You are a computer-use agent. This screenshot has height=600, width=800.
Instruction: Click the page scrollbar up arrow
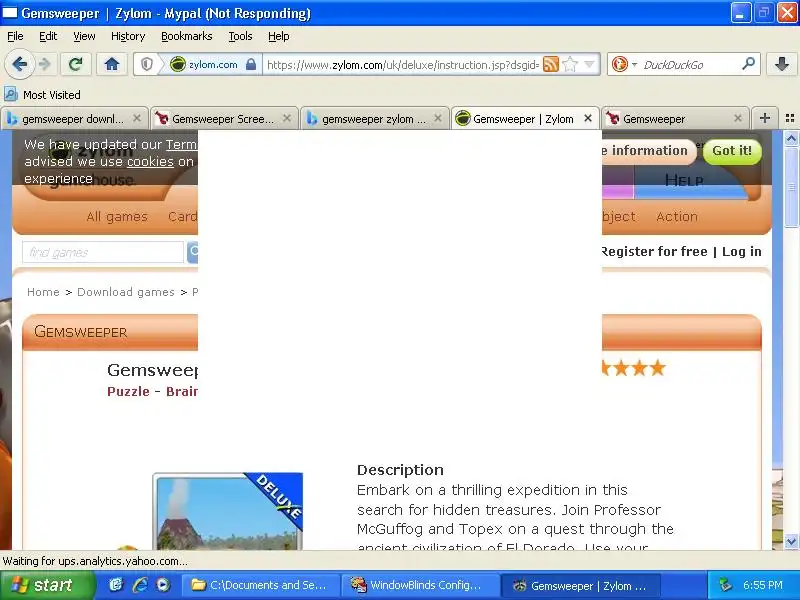coord(791,138)
